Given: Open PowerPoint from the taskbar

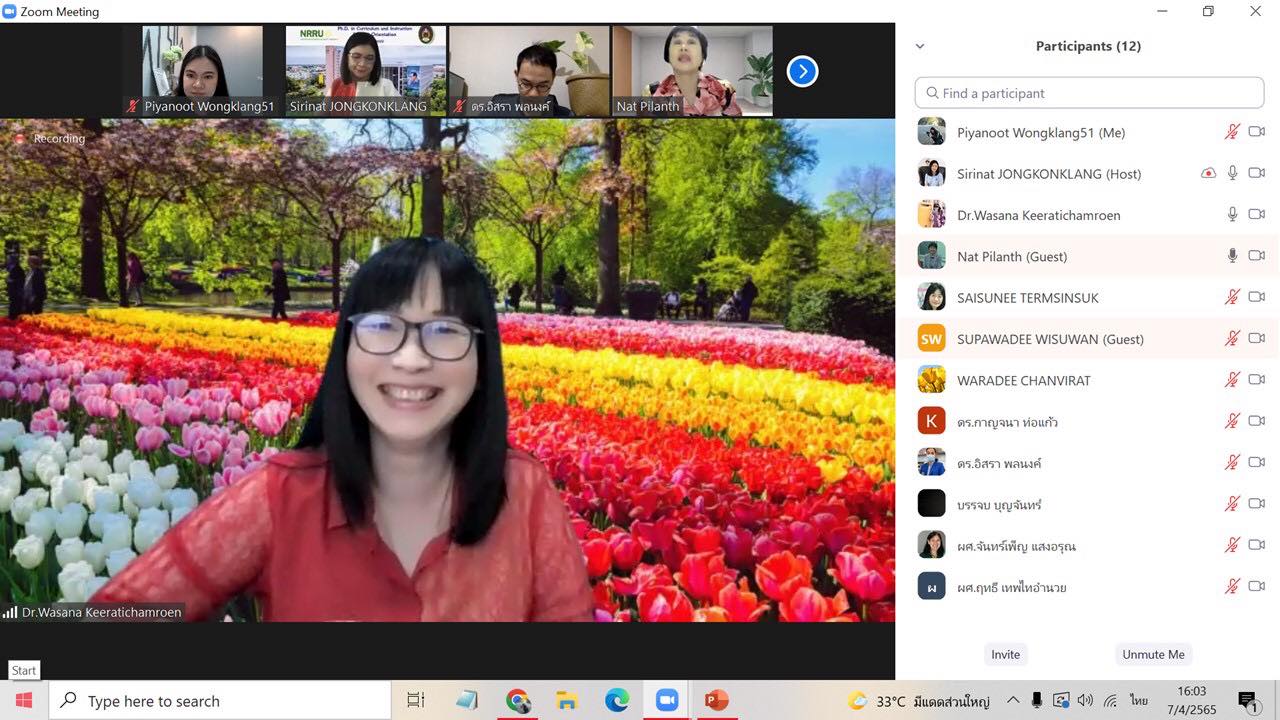Looking at the screenshot, I should tap(716, 700).
